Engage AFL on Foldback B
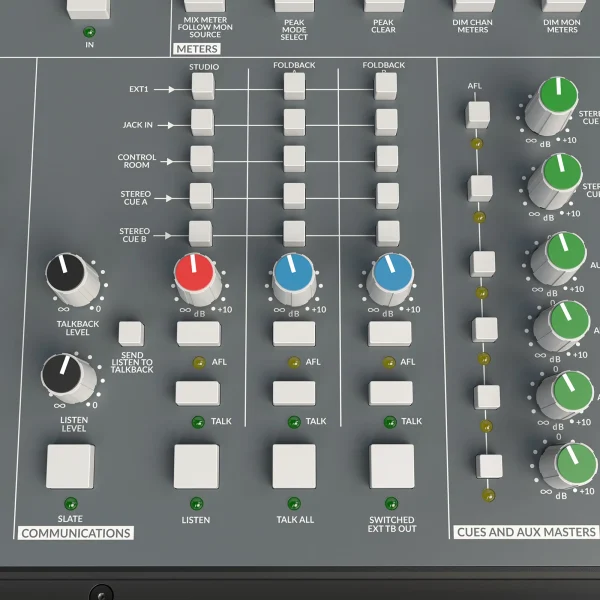This screenshot has height=600, width=600. click(x=390, y=334)
